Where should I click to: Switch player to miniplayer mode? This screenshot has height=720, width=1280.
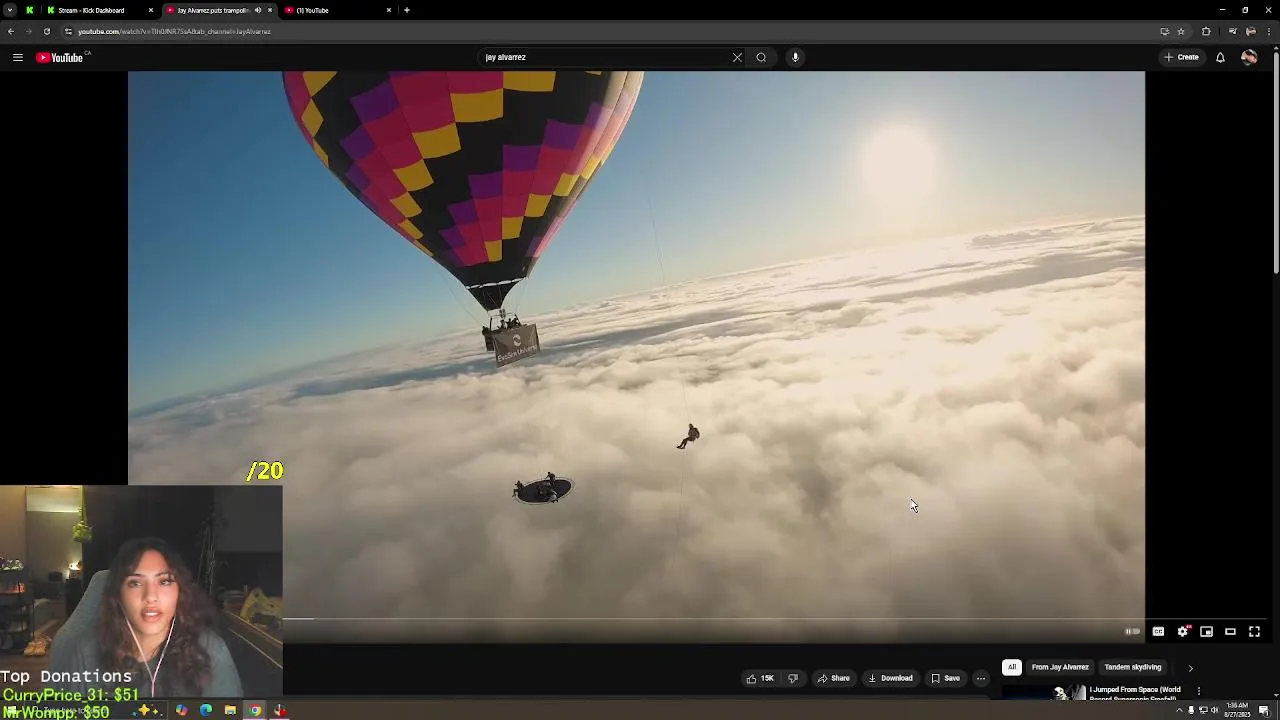click(1207, 631)
